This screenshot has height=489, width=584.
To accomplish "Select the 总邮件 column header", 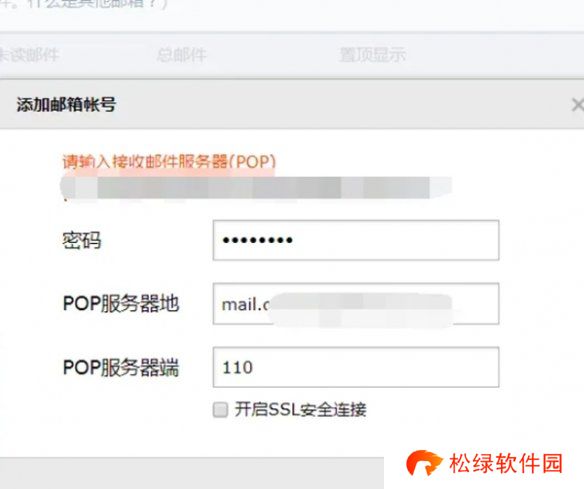I will (x=181, y=55).
